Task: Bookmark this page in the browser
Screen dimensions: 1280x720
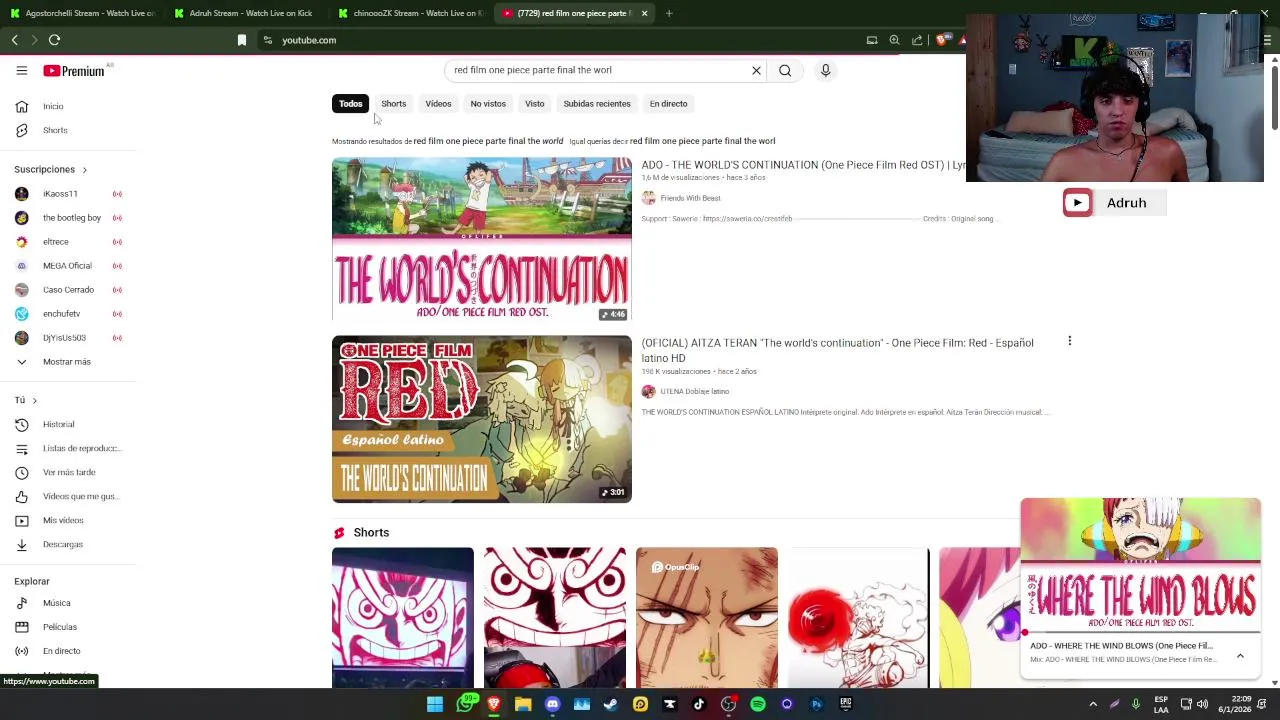Action: pos(241,40)
